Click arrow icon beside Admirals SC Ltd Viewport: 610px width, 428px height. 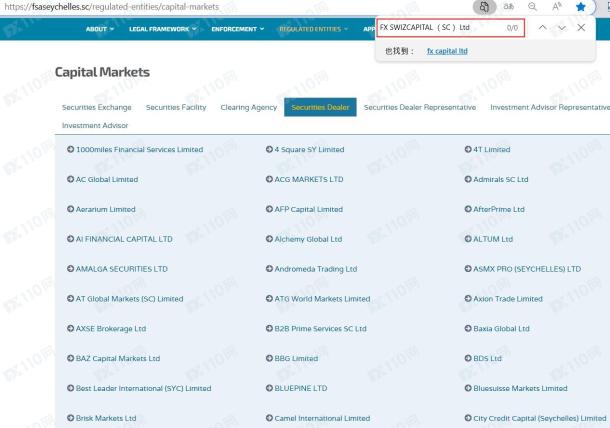click(468, 179)
